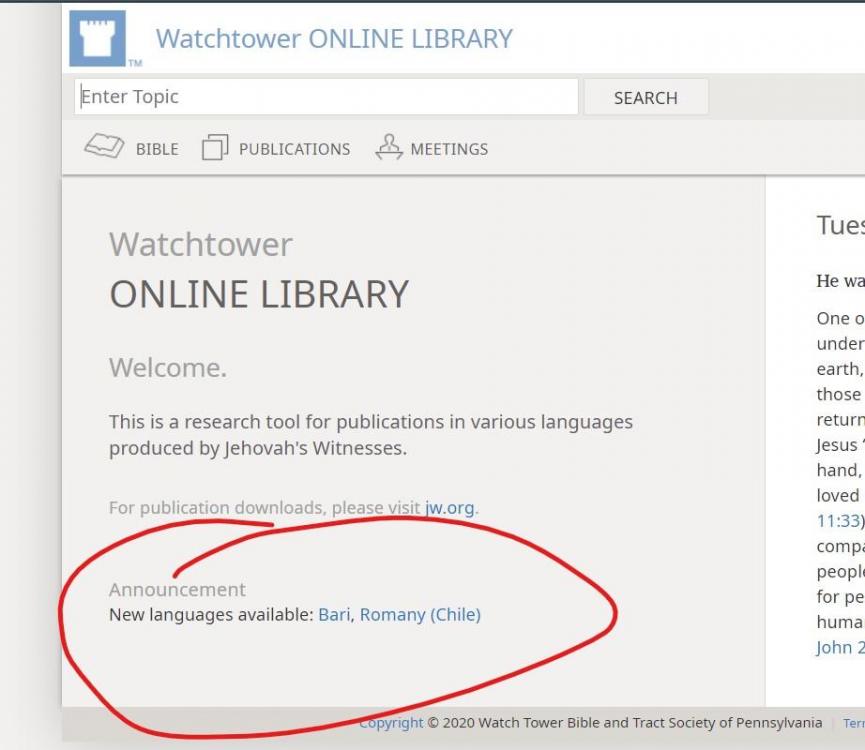
Task: Click the people Meetings icon
Action: [x=388, y=148]
